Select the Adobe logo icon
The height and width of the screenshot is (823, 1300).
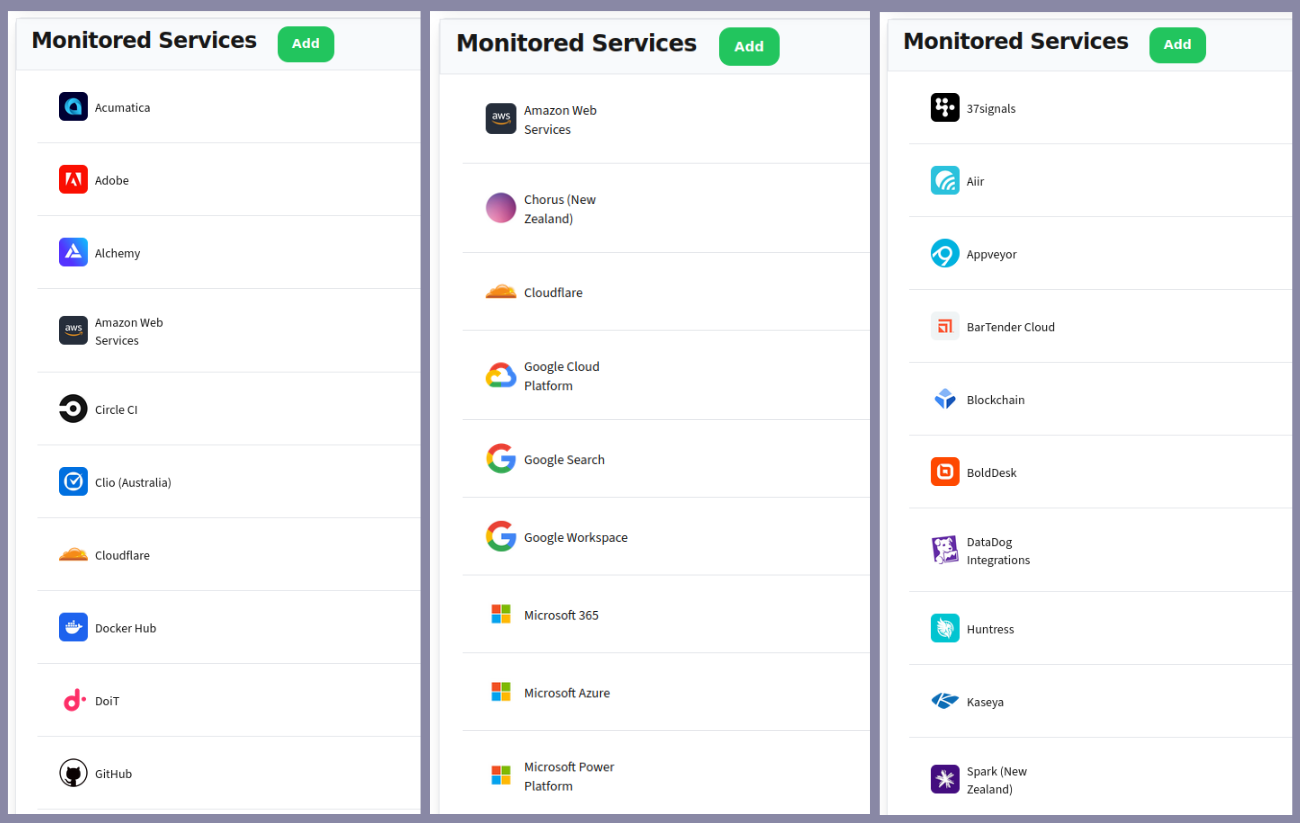point(73,180)
